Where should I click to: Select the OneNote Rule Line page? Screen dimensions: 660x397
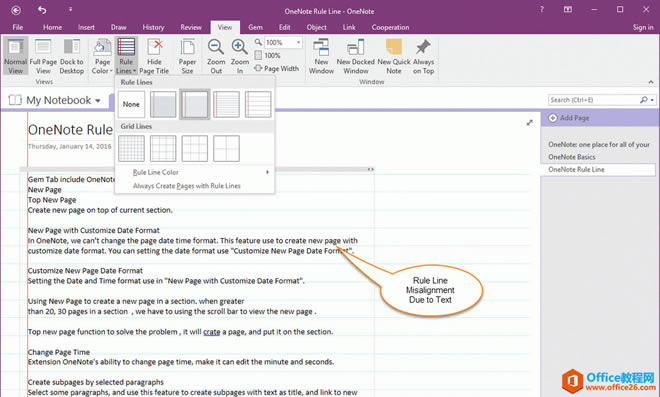coord(598,169)
